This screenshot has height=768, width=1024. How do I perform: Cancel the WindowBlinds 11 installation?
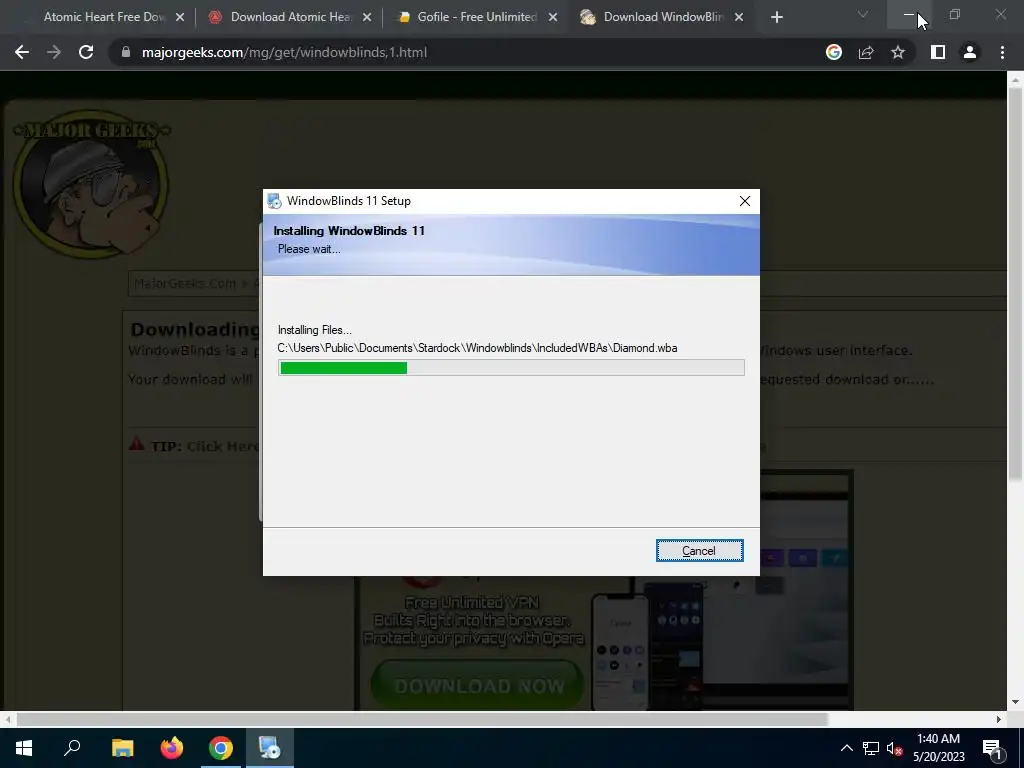tap(699, 551)
